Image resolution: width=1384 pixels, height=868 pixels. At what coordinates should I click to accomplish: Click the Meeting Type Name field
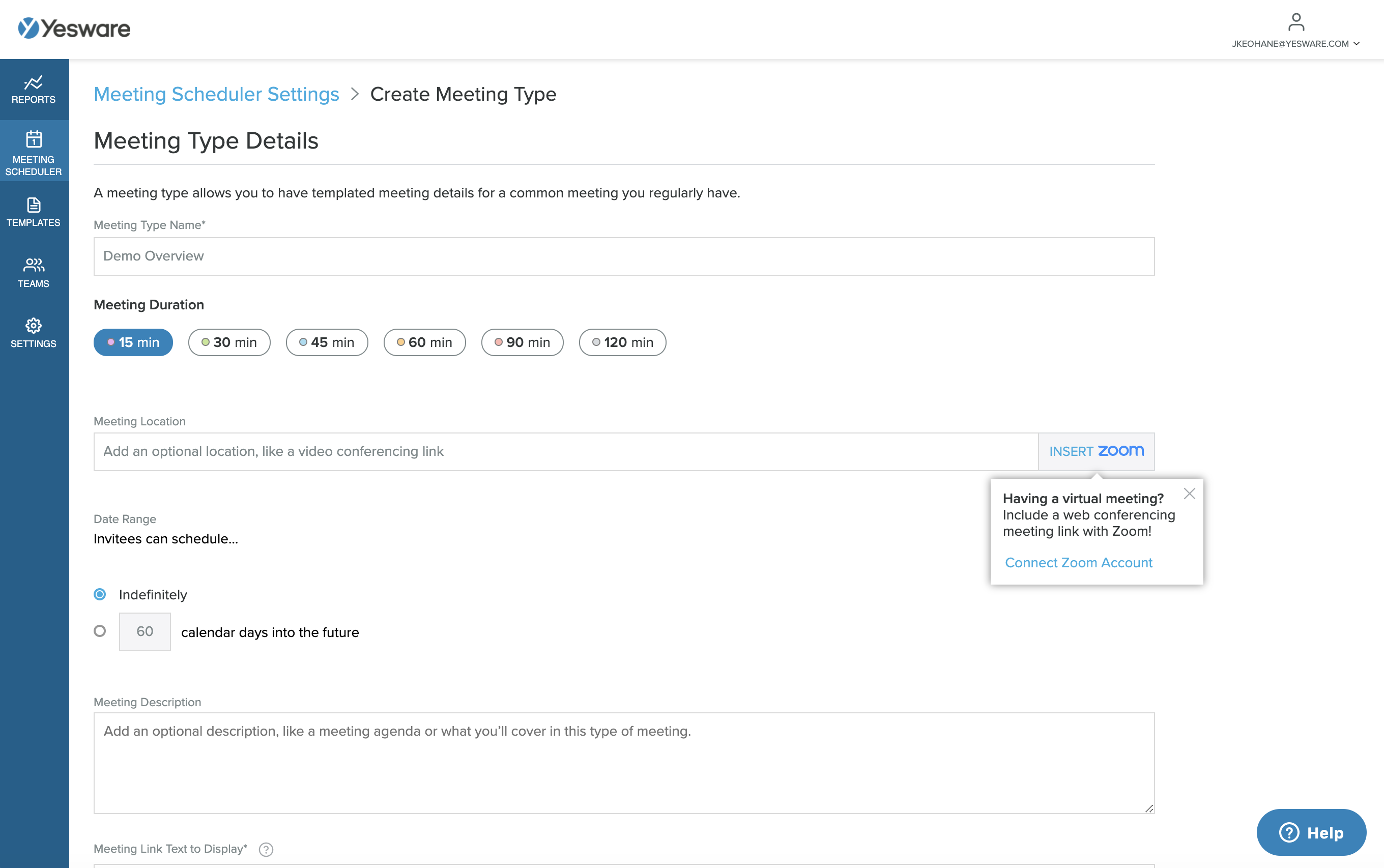(623, 256)
